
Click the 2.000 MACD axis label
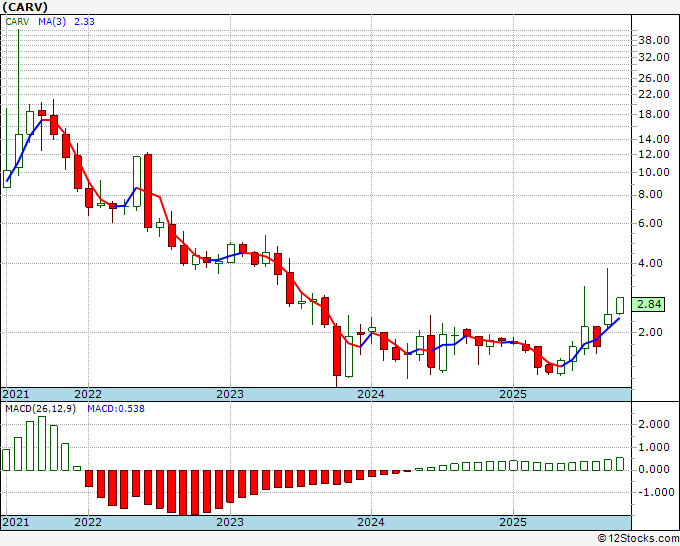(654, 425)
